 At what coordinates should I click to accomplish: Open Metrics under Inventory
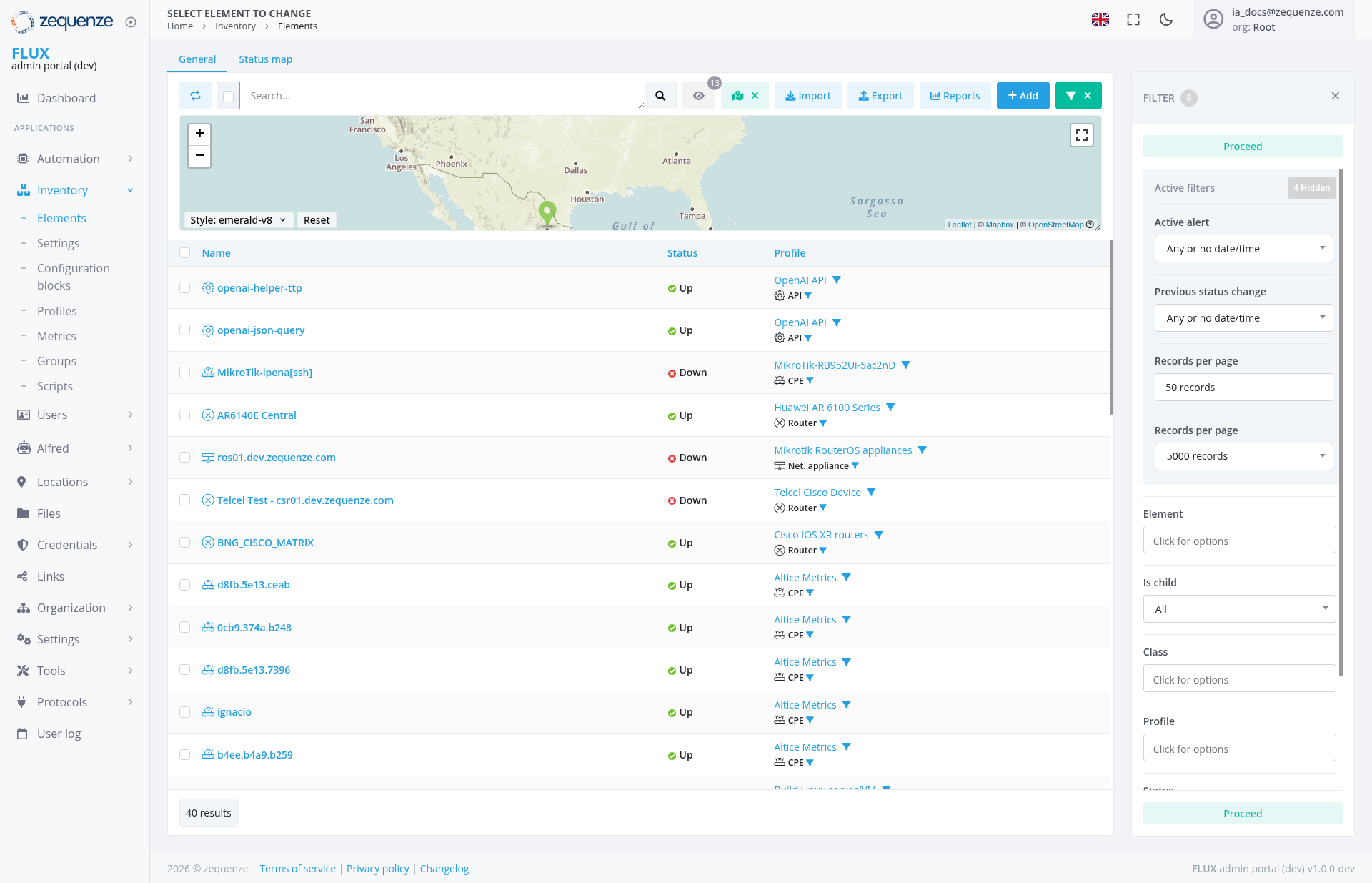point(56,336)
